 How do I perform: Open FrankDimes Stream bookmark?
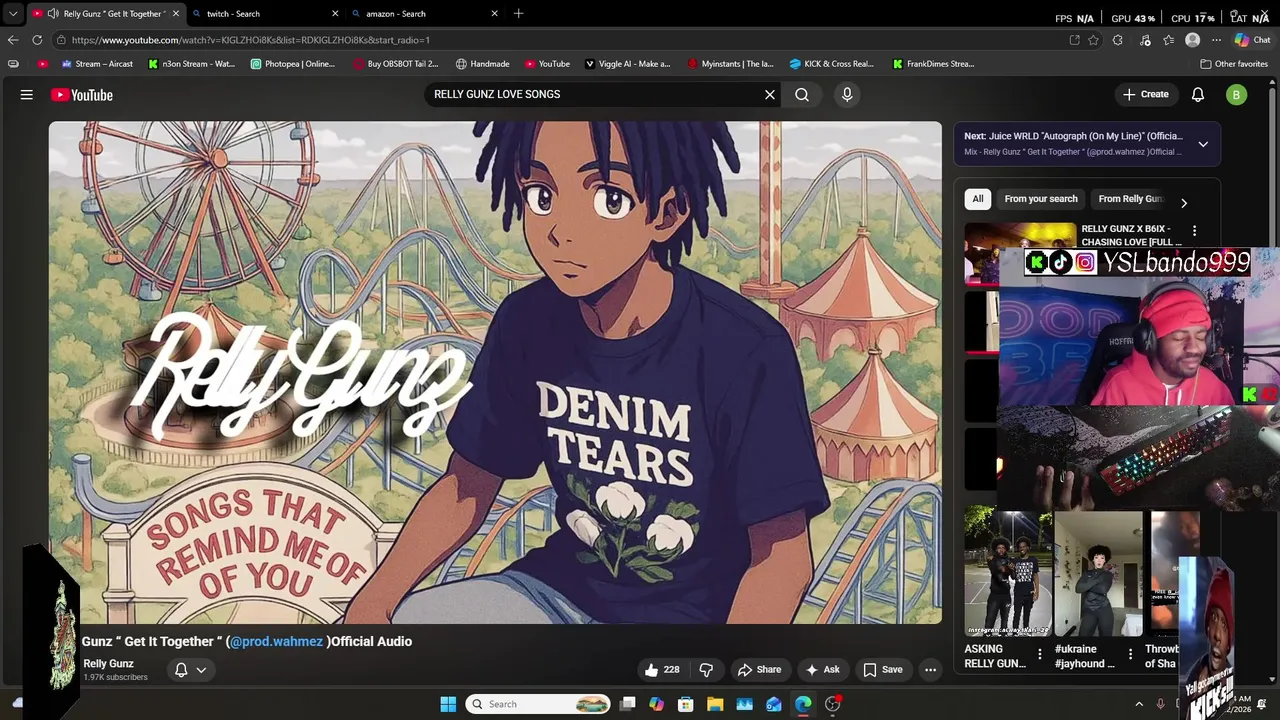[933, 64]
